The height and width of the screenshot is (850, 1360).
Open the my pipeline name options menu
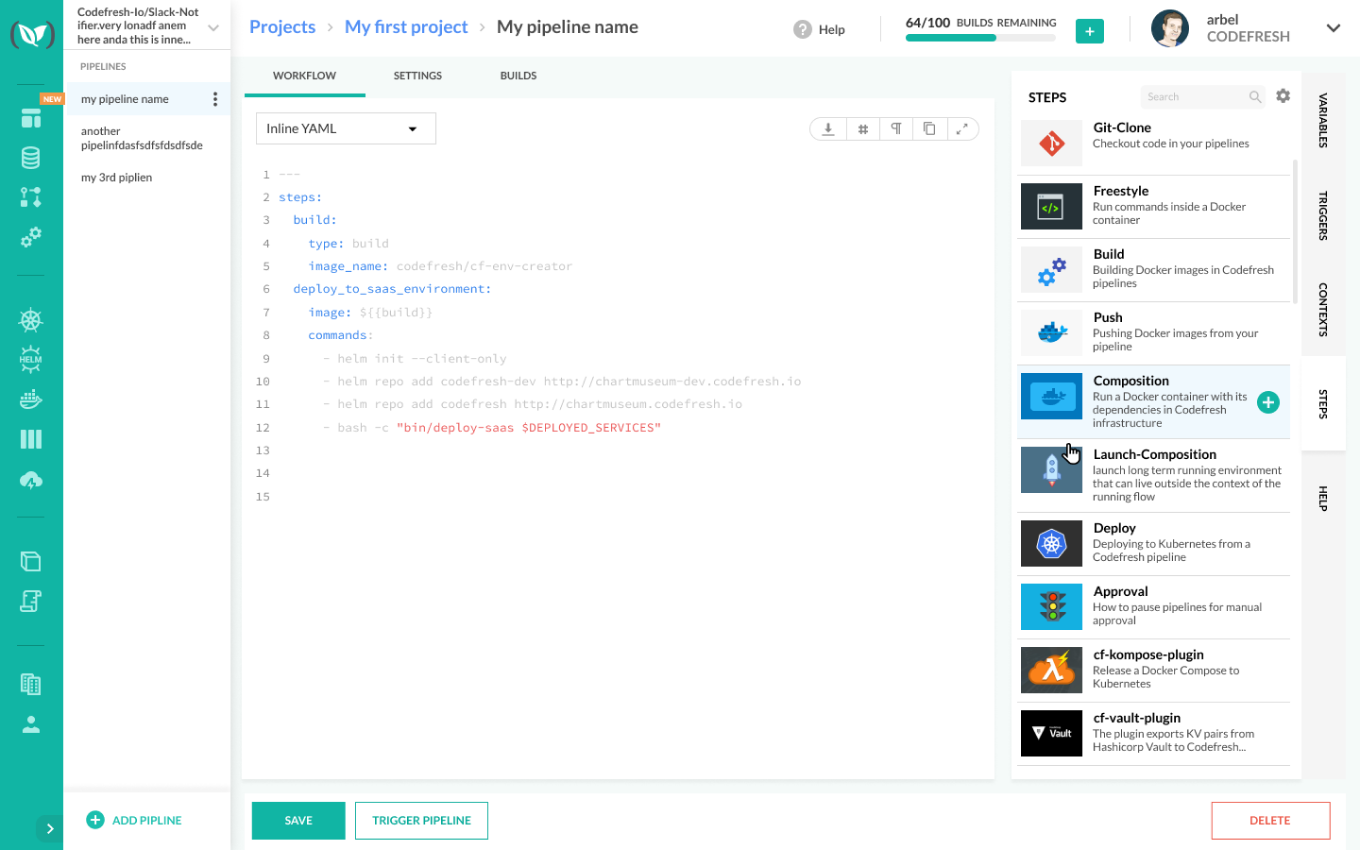tap(215, 99)
